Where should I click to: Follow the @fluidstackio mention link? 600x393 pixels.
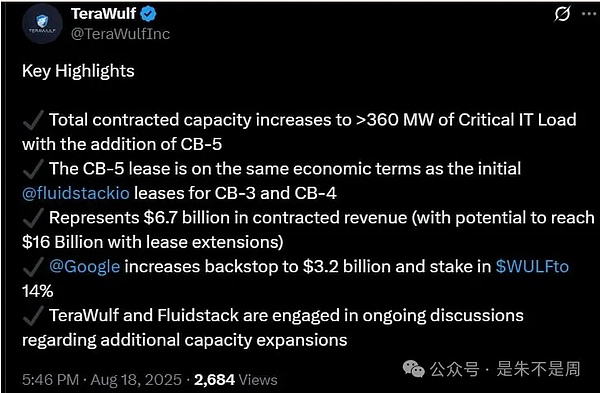[76, 193]
